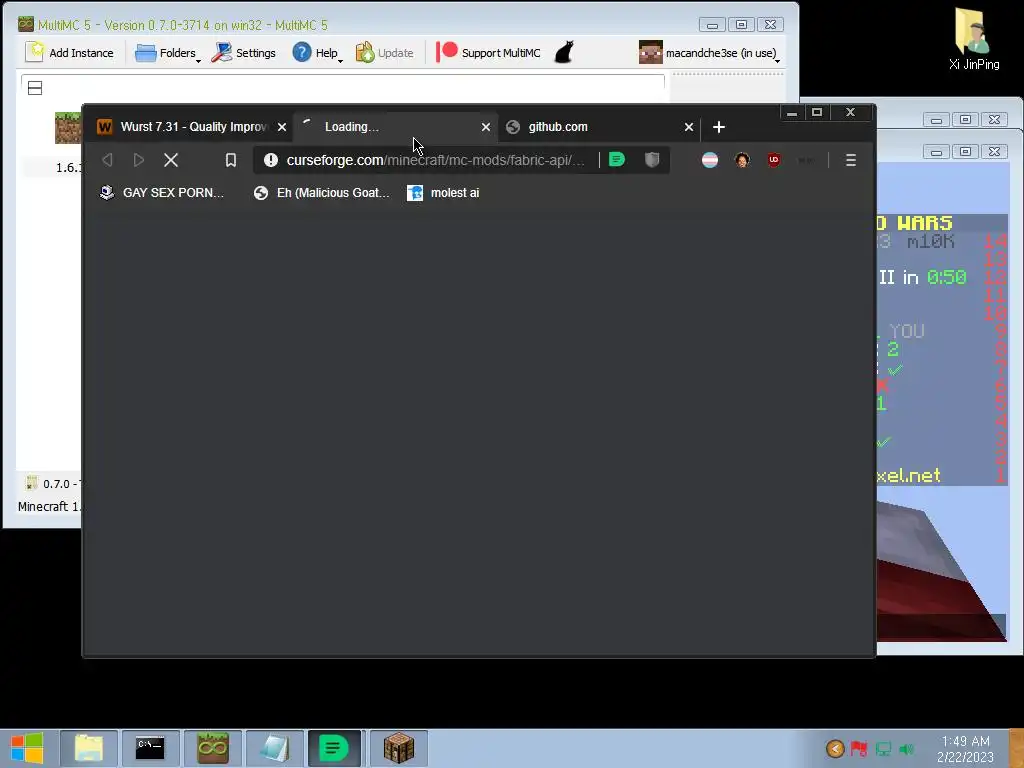Click the avatar face extension icon
This screenshot has width=1024, height=768.
click(742, 160)
